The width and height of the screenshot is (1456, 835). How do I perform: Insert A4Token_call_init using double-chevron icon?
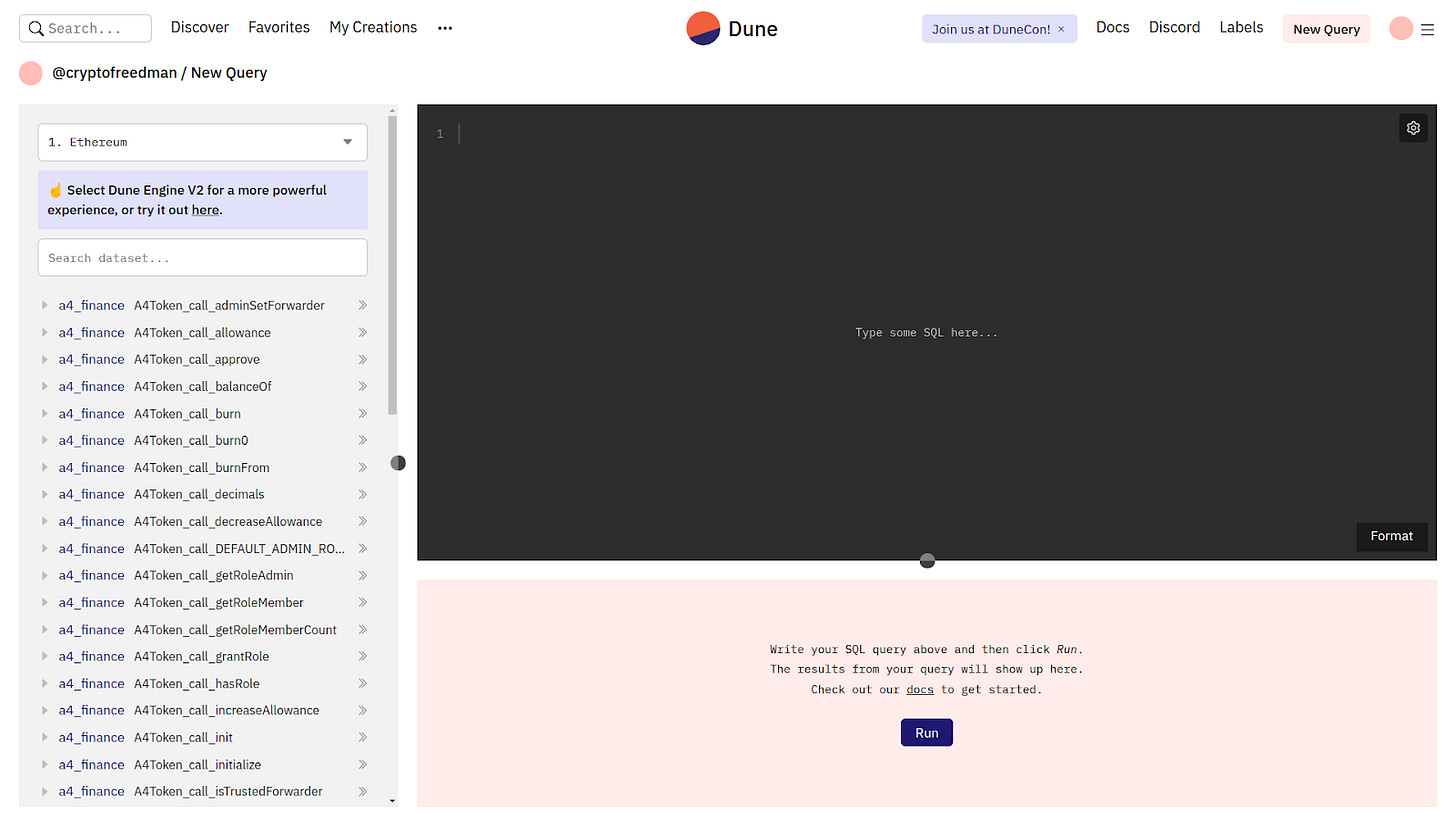pyautogui.click(x=362, y=737)
